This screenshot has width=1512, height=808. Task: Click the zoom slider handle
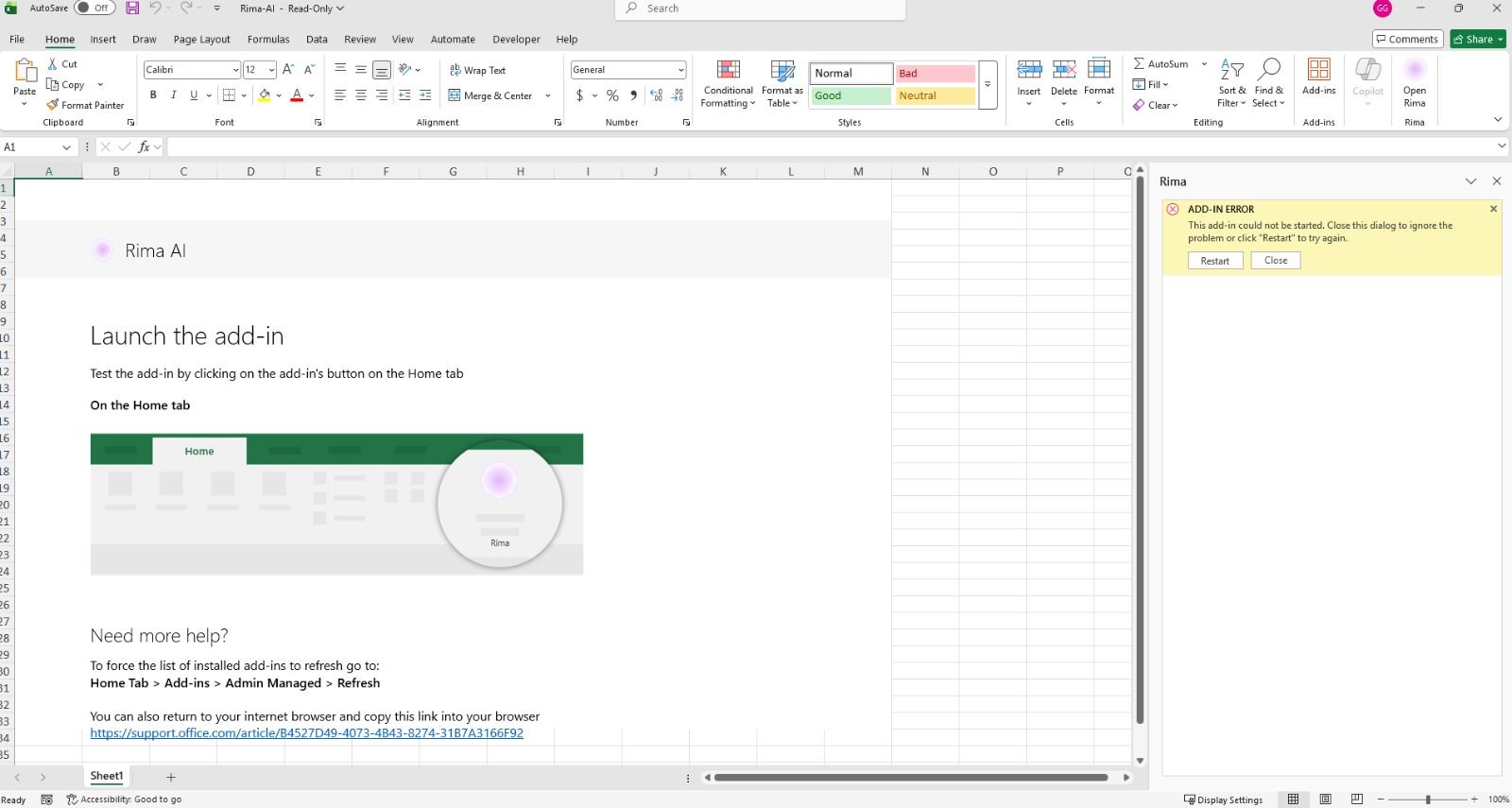coord(1428,799)
